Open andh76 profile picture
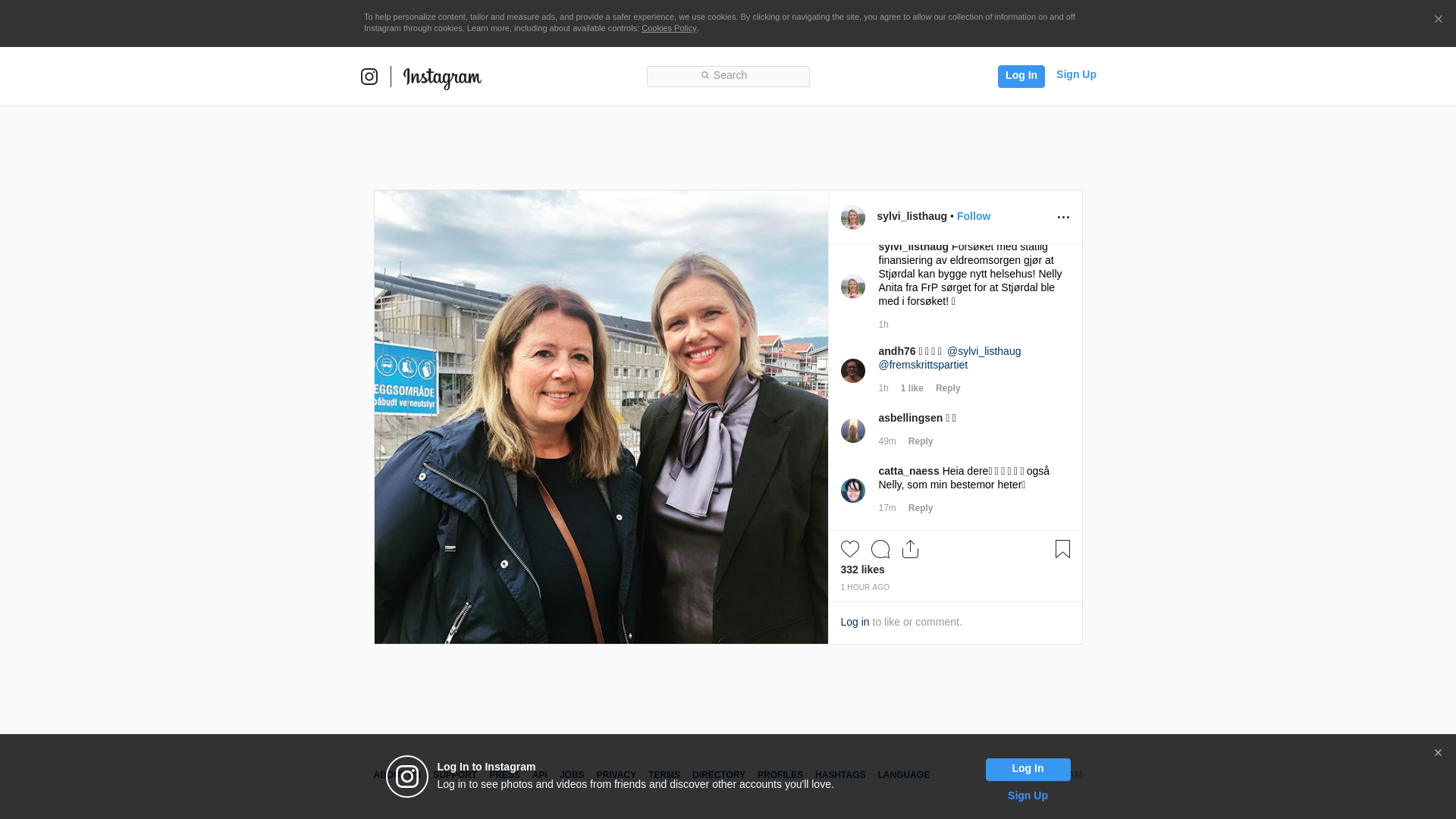The width and height of the screenshot is (1456, 819). pyautogui.click(x=853, y=371)
